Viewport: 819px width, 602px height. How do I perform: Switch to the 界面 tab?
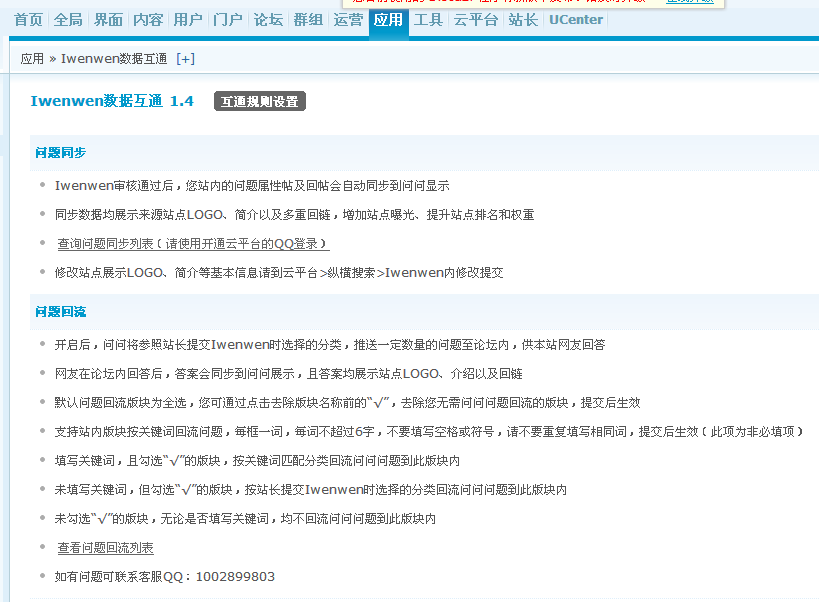pyautogui.click(x=108, y=20)
